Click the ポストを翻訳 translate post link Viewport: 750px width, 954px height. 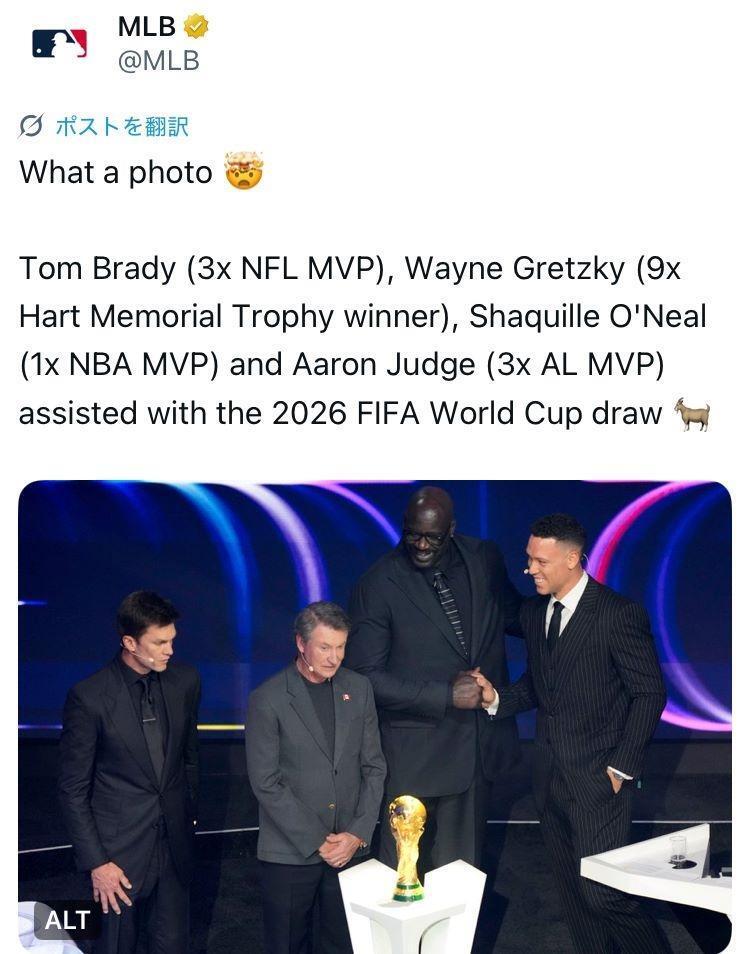pyautogui.click(x=121, y=126)
